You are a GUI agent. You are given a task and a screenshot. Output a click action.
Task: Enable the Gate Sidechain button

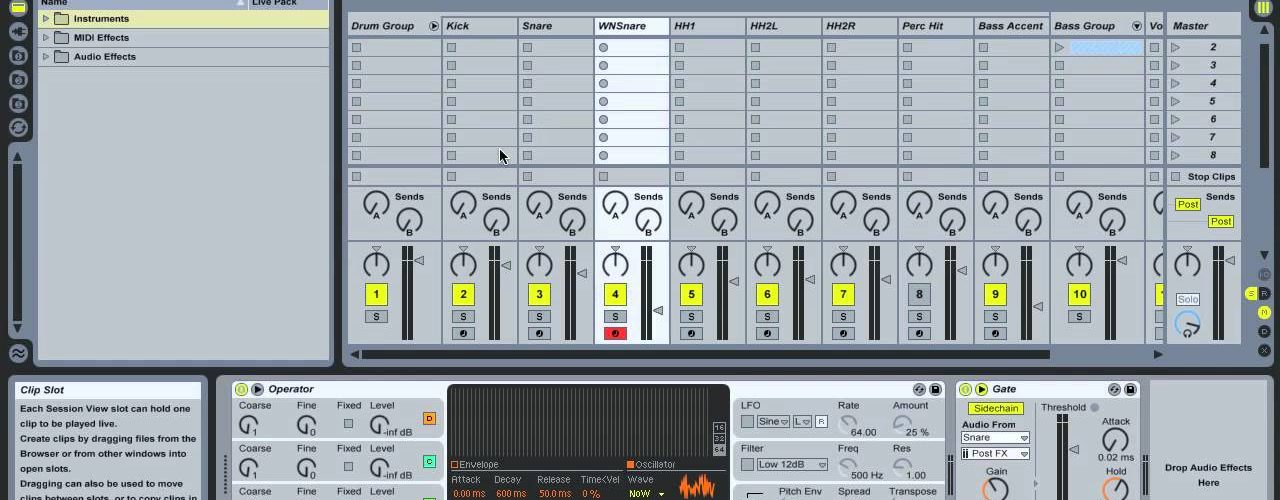tap(996, 408)
